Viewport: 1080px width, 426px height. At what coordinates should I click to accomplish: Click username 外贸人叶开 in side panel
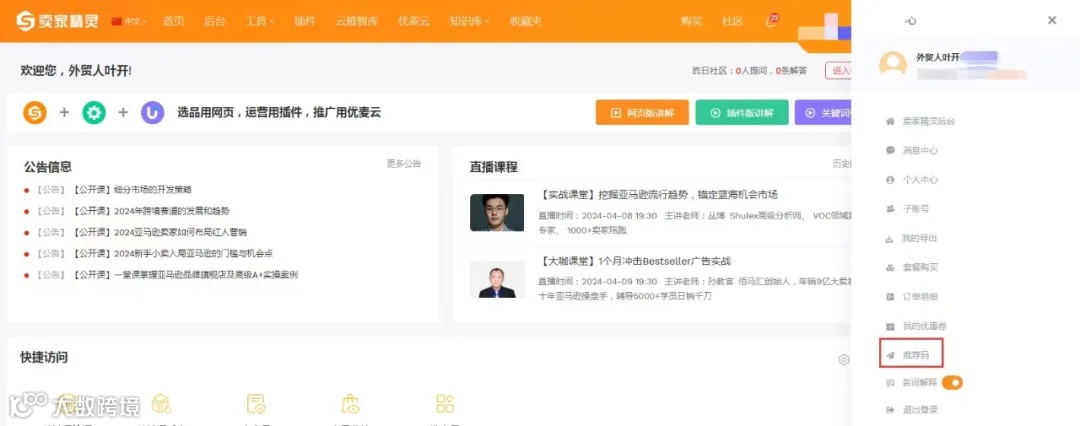[x=937, y=57]
